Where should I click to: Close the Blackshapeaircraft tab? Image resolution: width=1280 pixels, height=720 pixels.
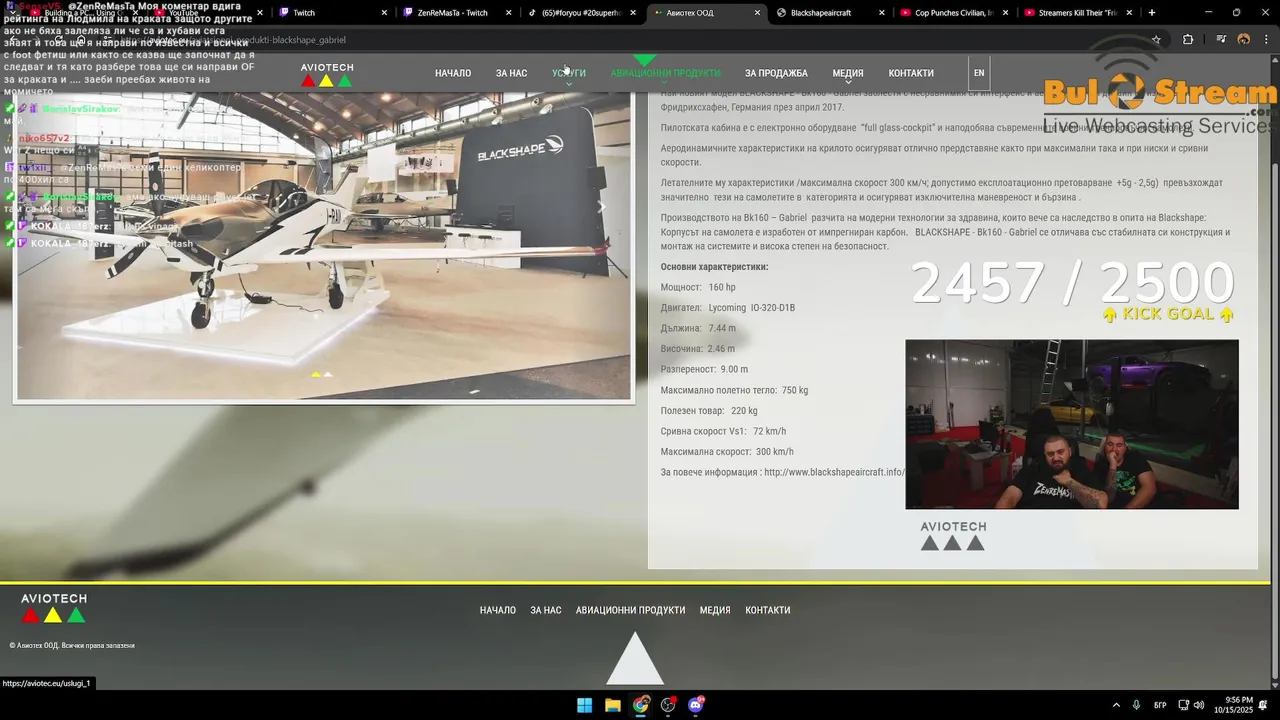click(x=882, y=13)
